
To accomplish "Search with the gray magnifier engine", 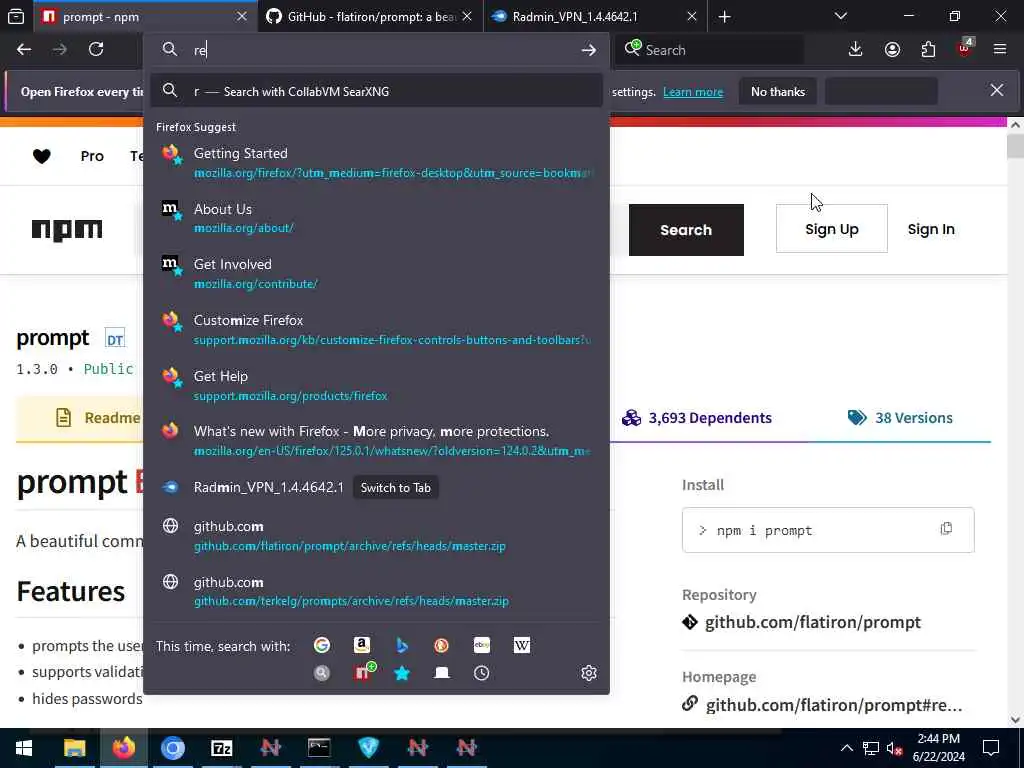I will click(322, 673).
